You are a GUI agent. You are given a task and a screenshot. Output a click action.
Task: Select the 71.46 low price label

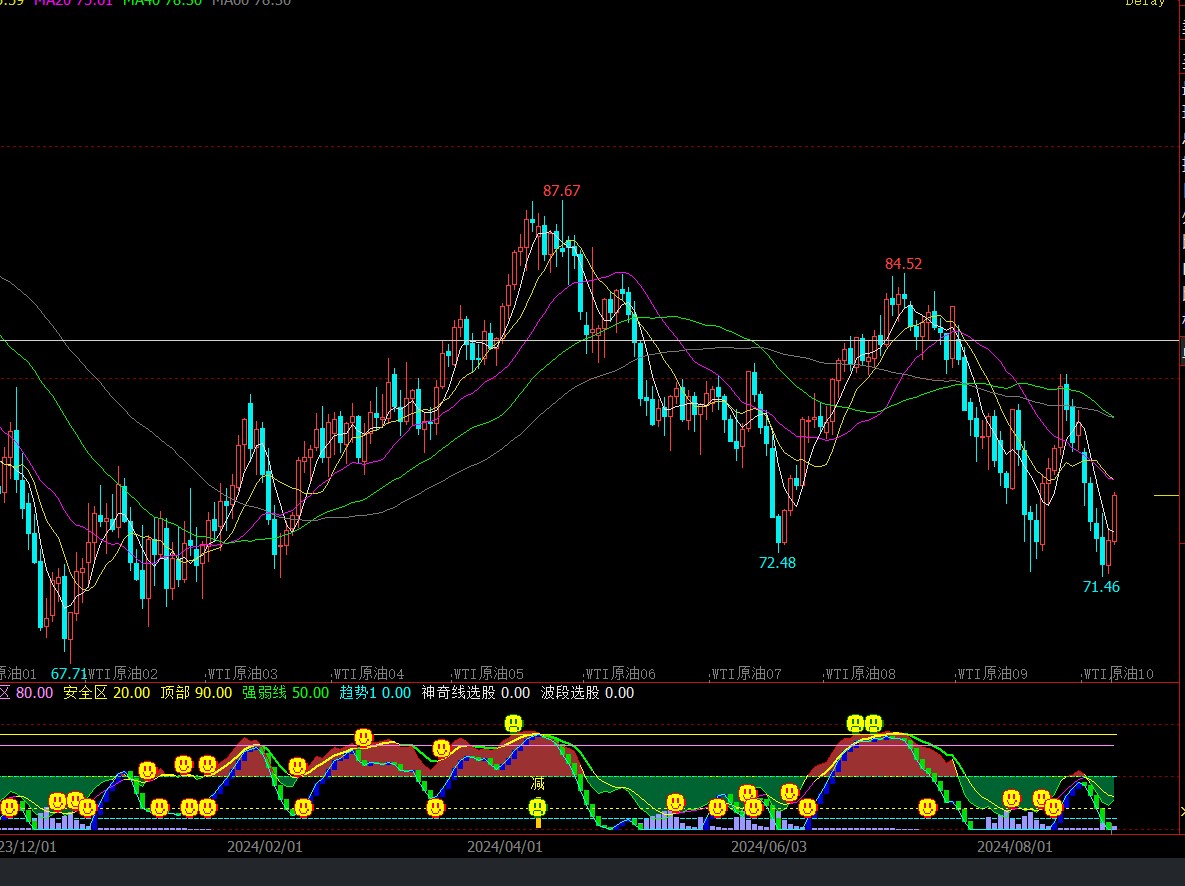[1101, 587]
